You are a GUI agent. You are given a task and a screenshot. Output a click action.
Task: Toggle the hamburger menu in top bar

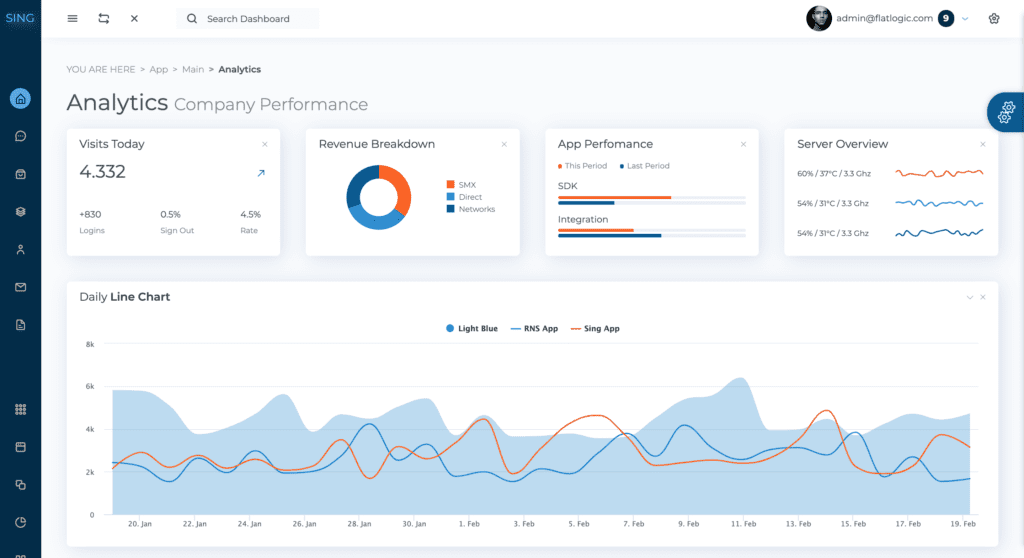pos(72,18)
